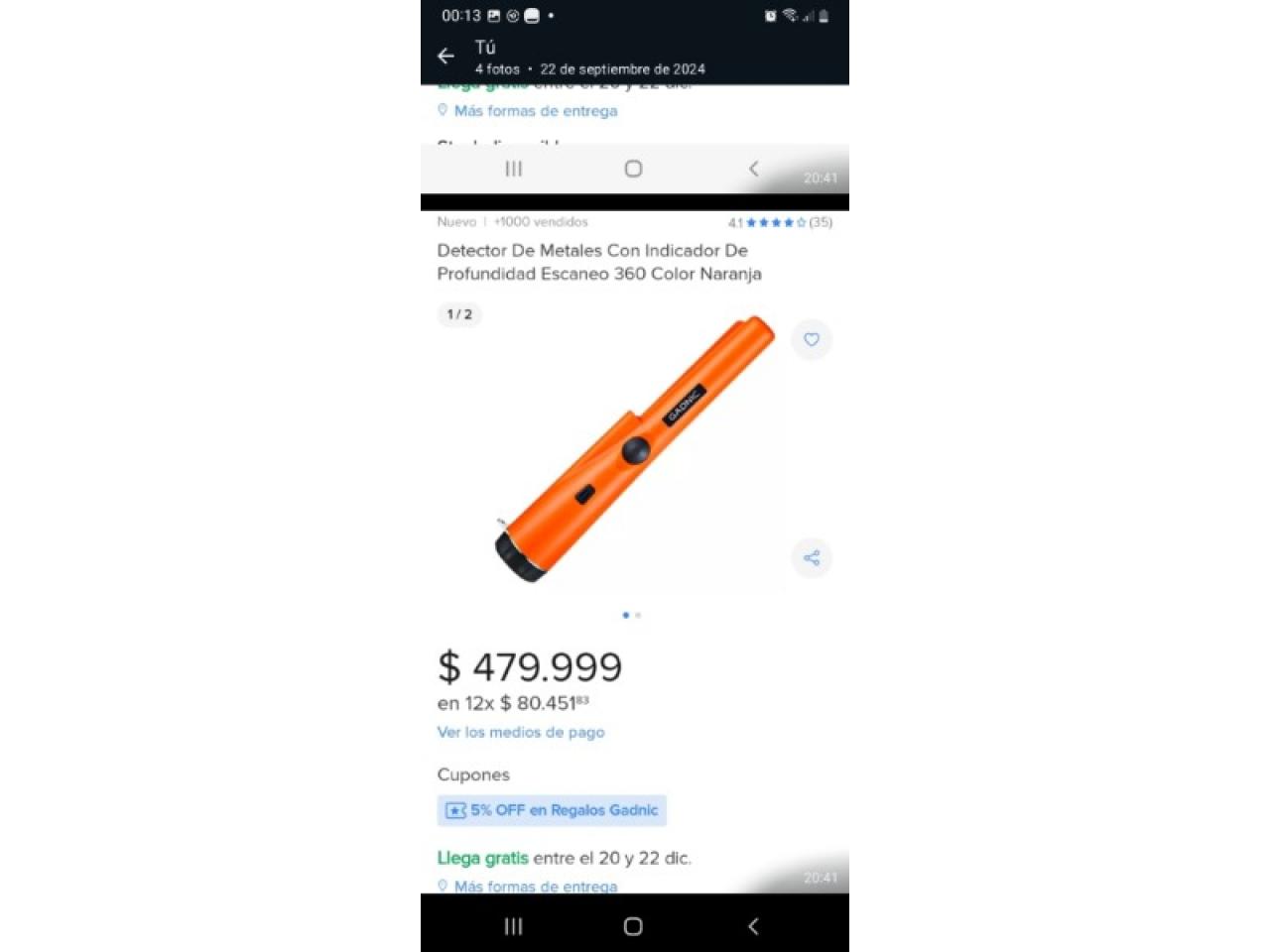Select the second image pagination dot
This screenshot has height=952, width=1270.
coord(638,615)
